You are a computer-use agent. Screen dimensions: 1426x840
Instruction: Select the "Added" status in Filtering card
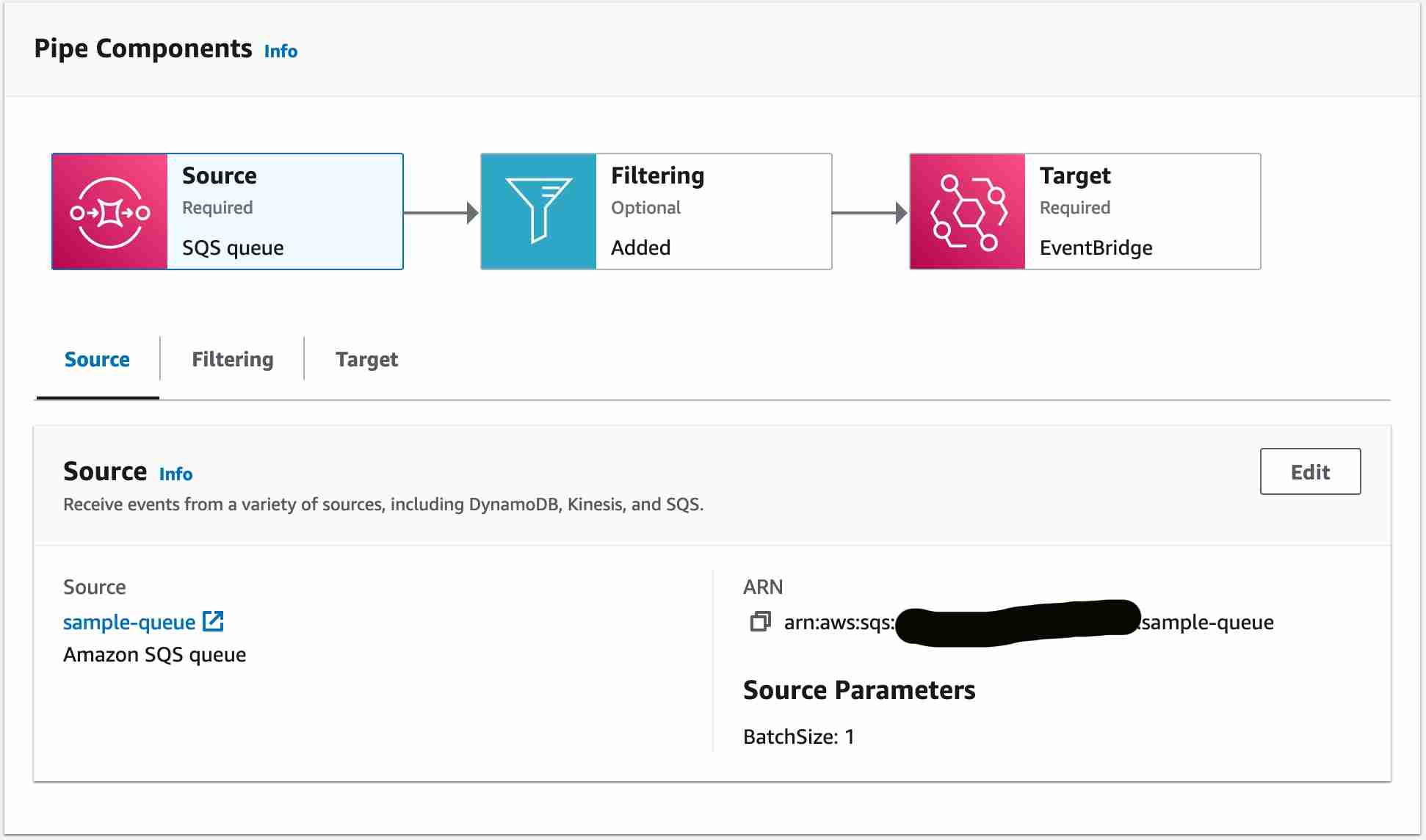[x=640, y=247]
